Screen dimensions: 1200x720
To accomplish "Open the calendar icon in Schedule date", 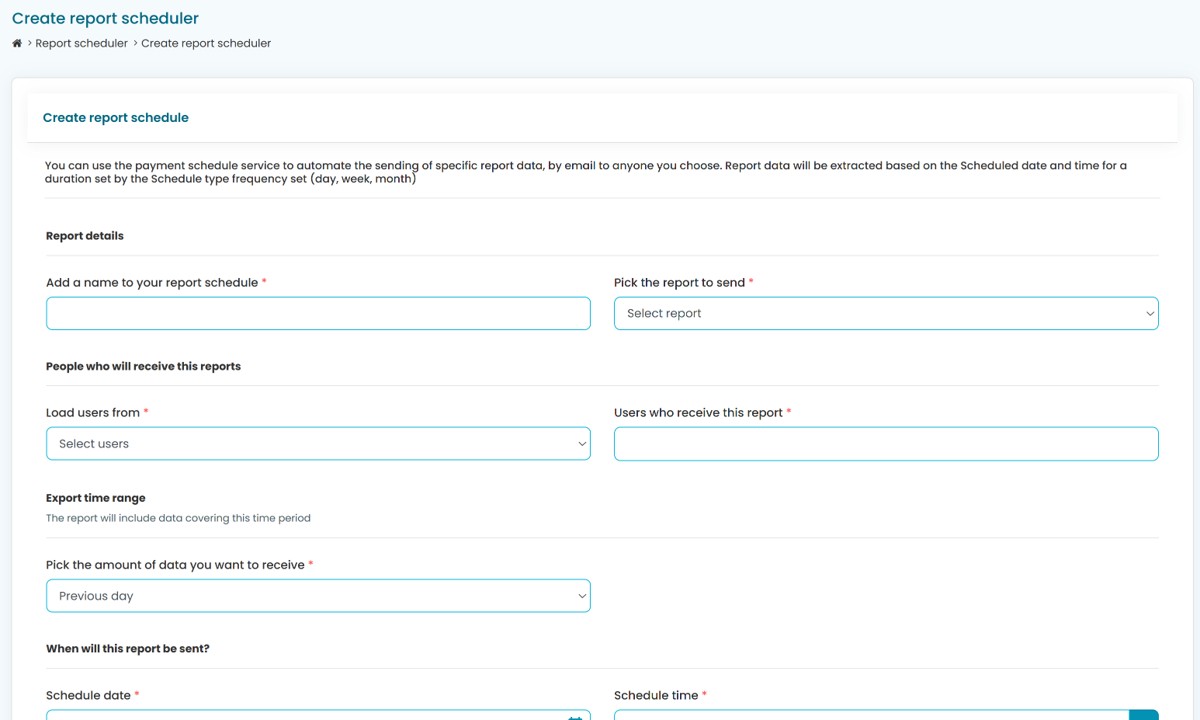I will [575, 716].
